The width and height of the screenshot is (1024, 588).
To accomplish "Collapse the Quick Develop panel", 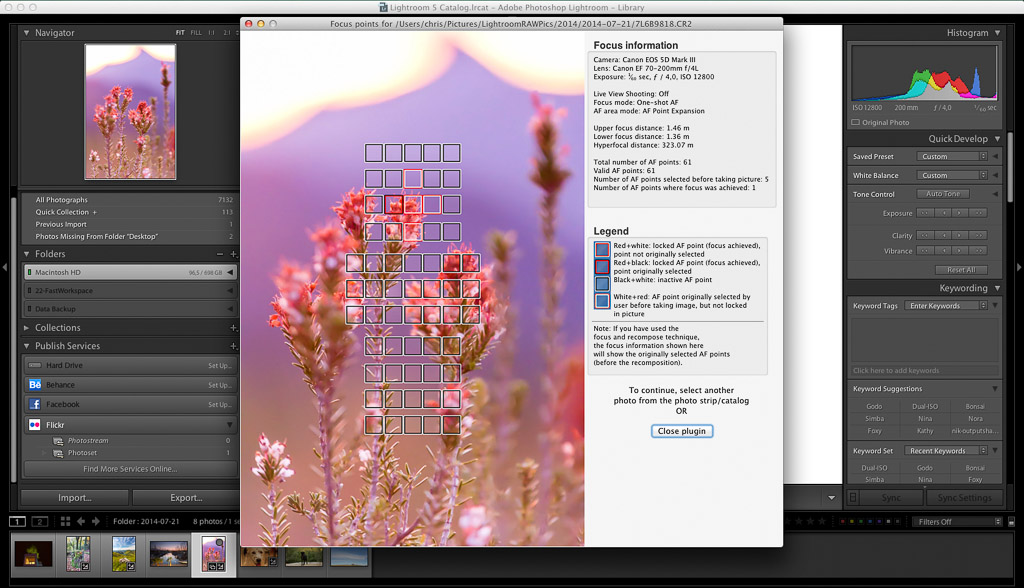I will (997, 139).
